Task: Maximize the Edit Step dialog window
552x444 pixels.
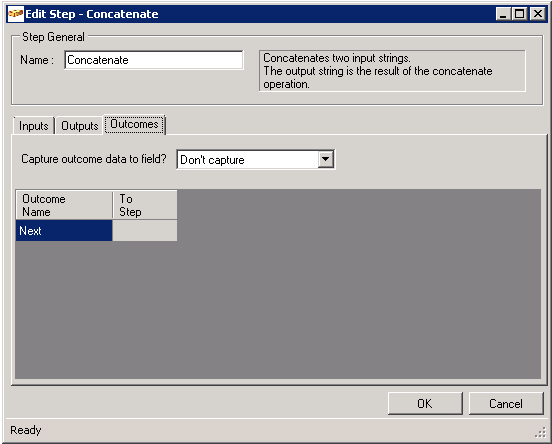Action: click(x=520, y=14)
